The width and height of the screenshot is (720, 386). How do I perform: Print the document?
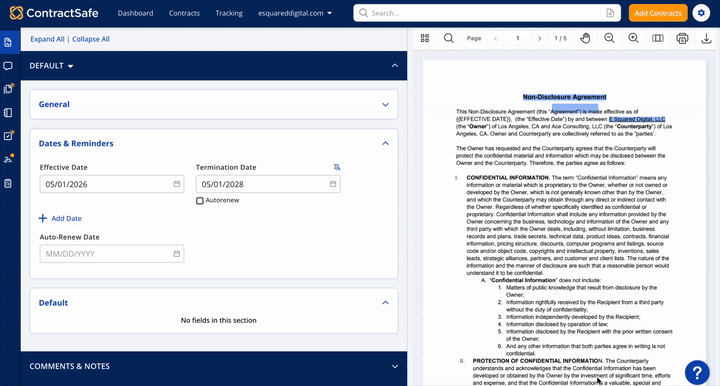click(682, 39)
